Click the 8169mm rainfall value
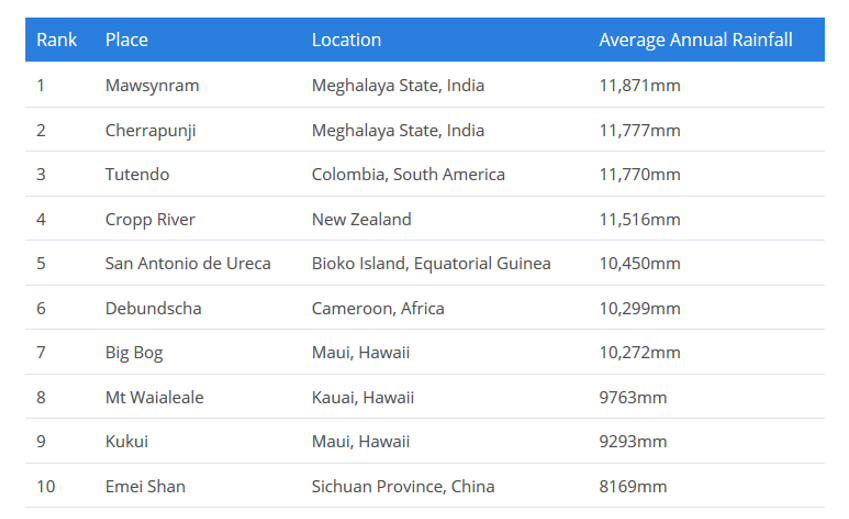This screenshot has height=519, width=849. coord(632,487)
